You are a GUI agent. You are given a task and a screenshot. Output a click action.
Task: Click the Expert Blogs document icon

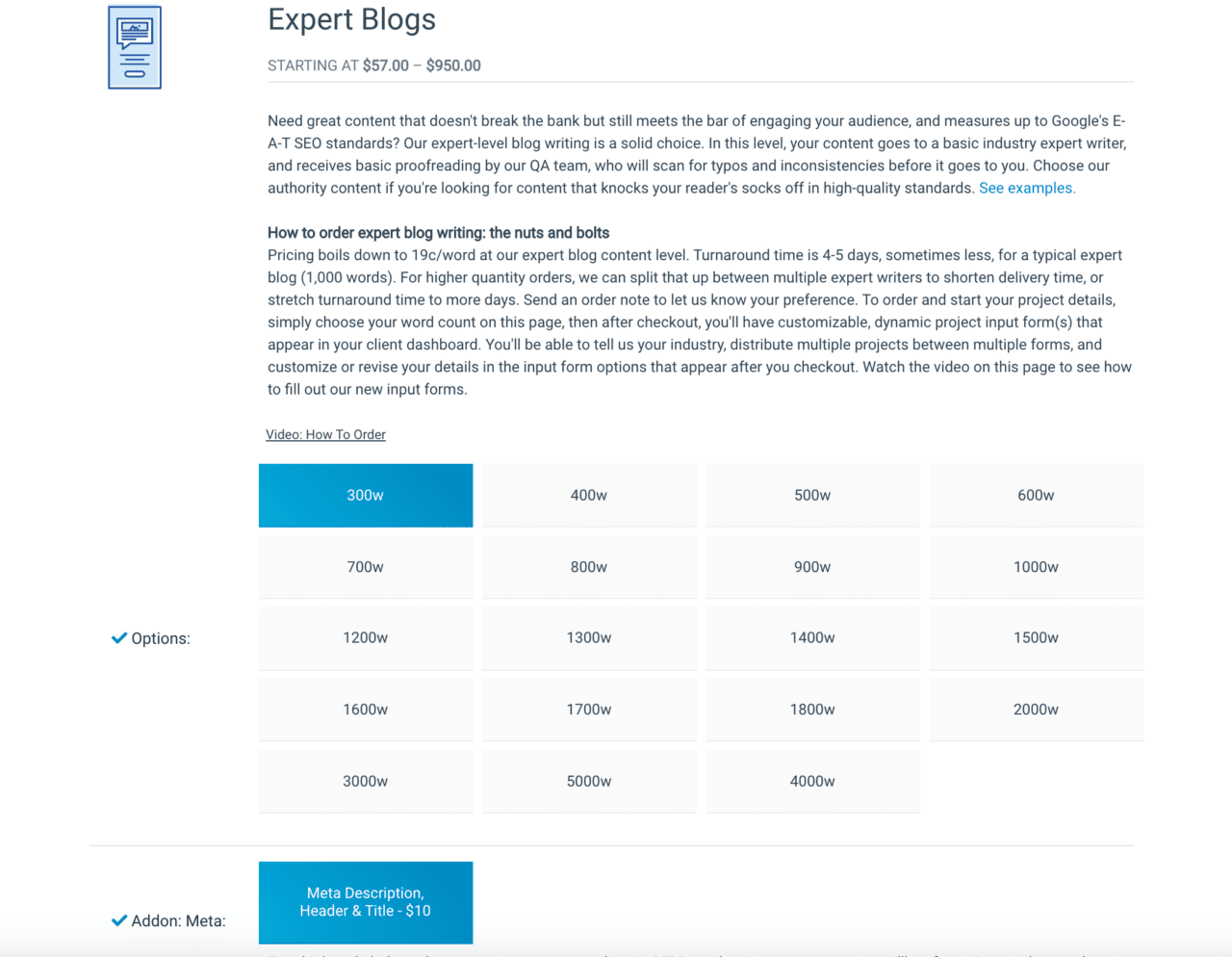(134, 46)
